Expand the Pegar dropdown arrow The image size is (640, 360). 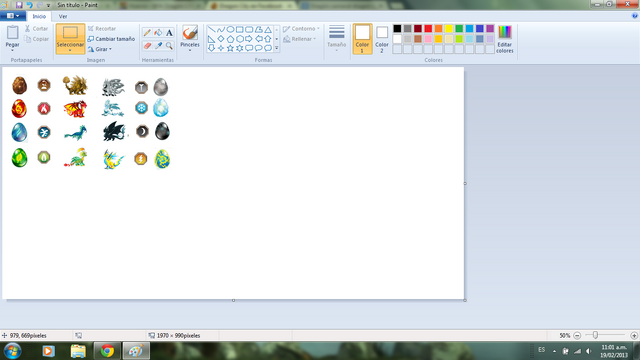point(13,50)
